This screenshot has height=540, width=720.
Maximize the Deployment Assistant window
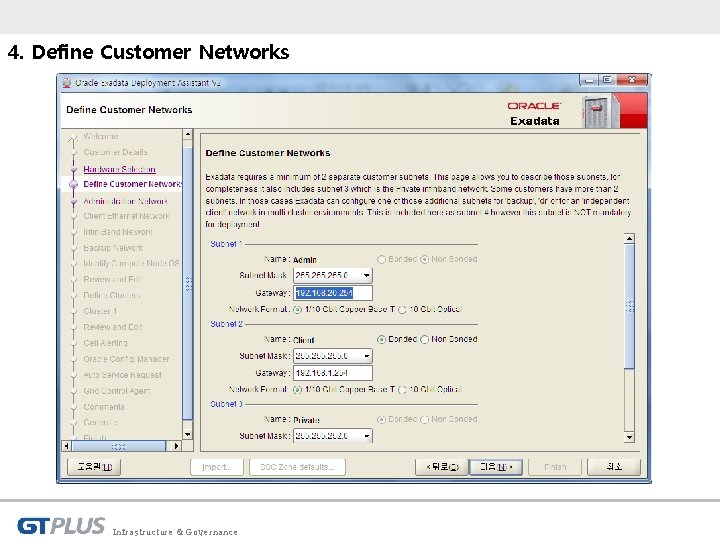pos(607,80)
